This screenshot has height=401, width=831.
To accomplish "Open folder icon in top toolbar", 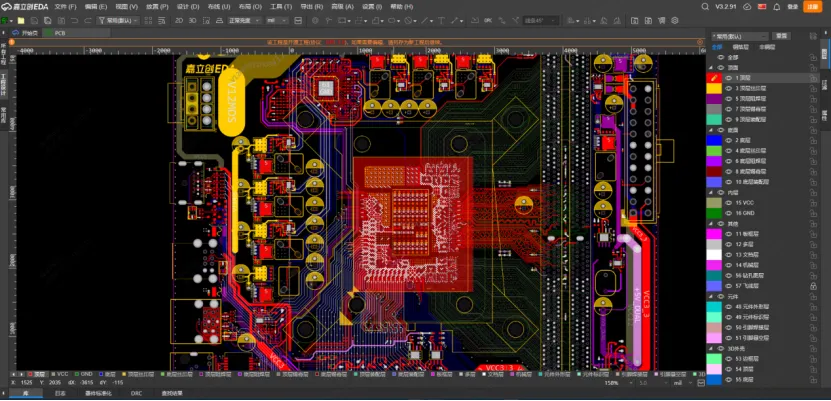I will [21, 21].
